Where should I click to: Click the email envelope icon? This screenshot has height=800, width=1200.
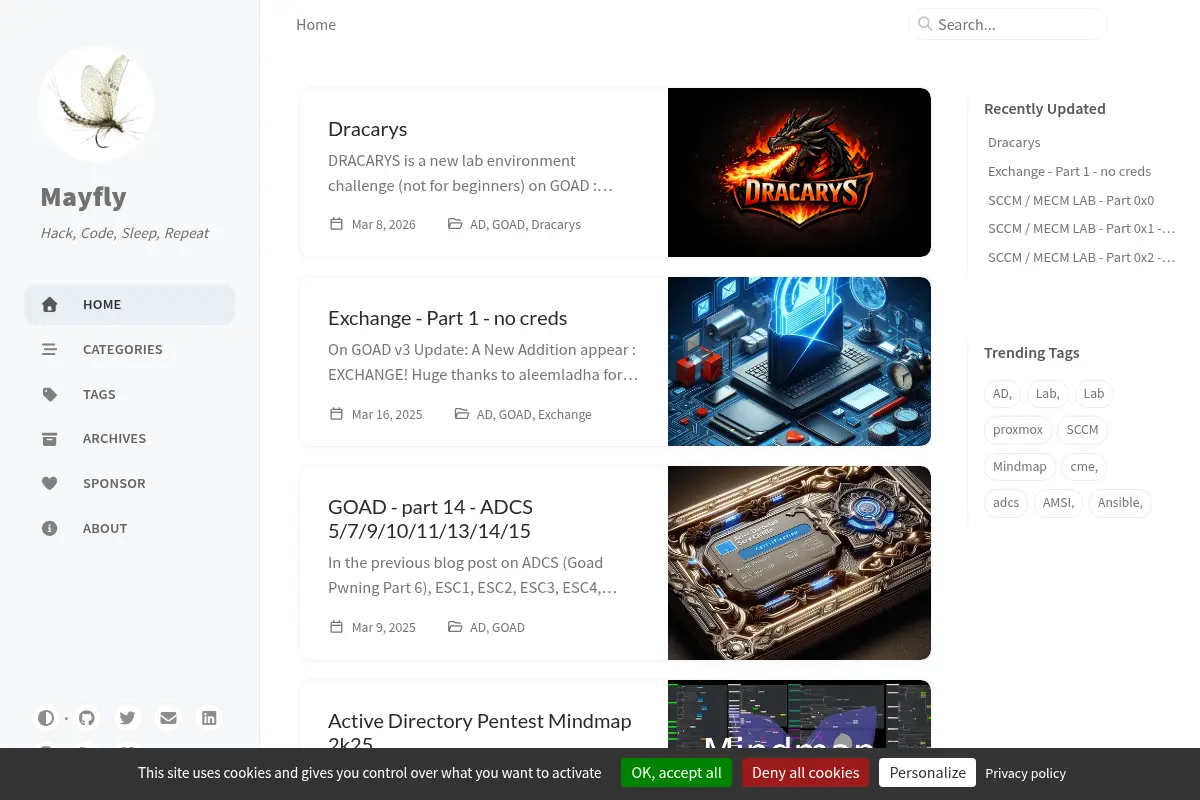[168, 718]
